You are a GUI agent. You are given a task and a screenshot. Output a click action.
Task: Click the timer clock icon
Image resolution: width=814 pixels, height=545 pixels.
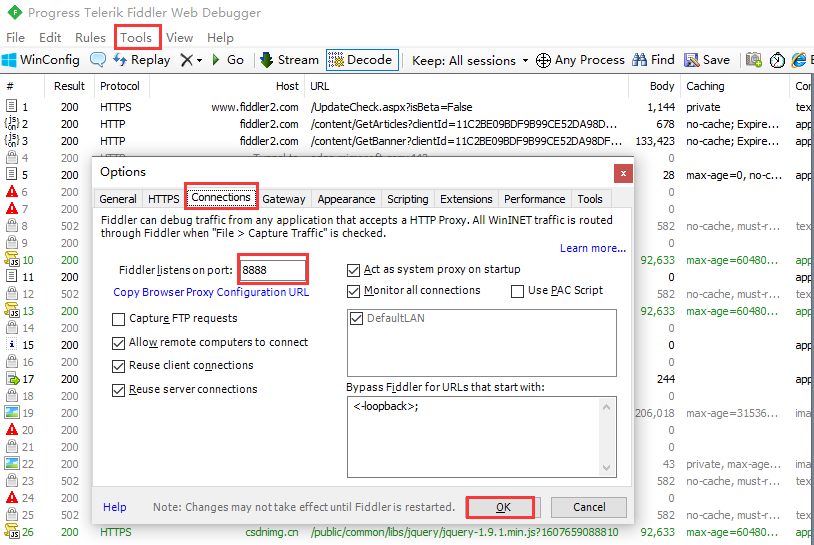click(777, 61)
